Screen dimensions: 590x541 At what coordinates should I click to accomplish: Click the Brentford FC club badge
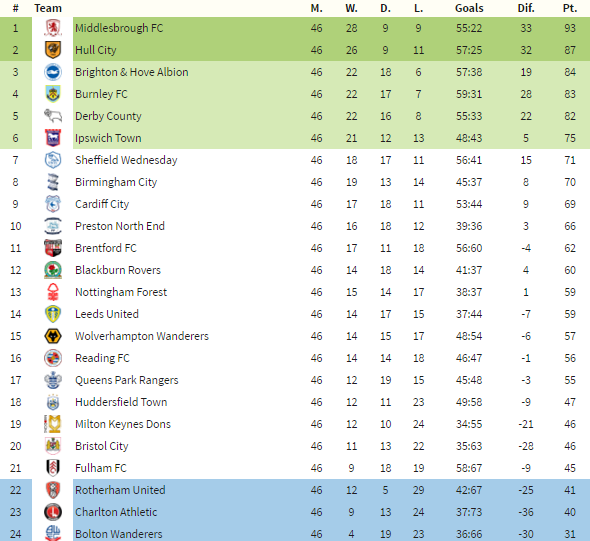pyautogui.click(x=53, y=248)
